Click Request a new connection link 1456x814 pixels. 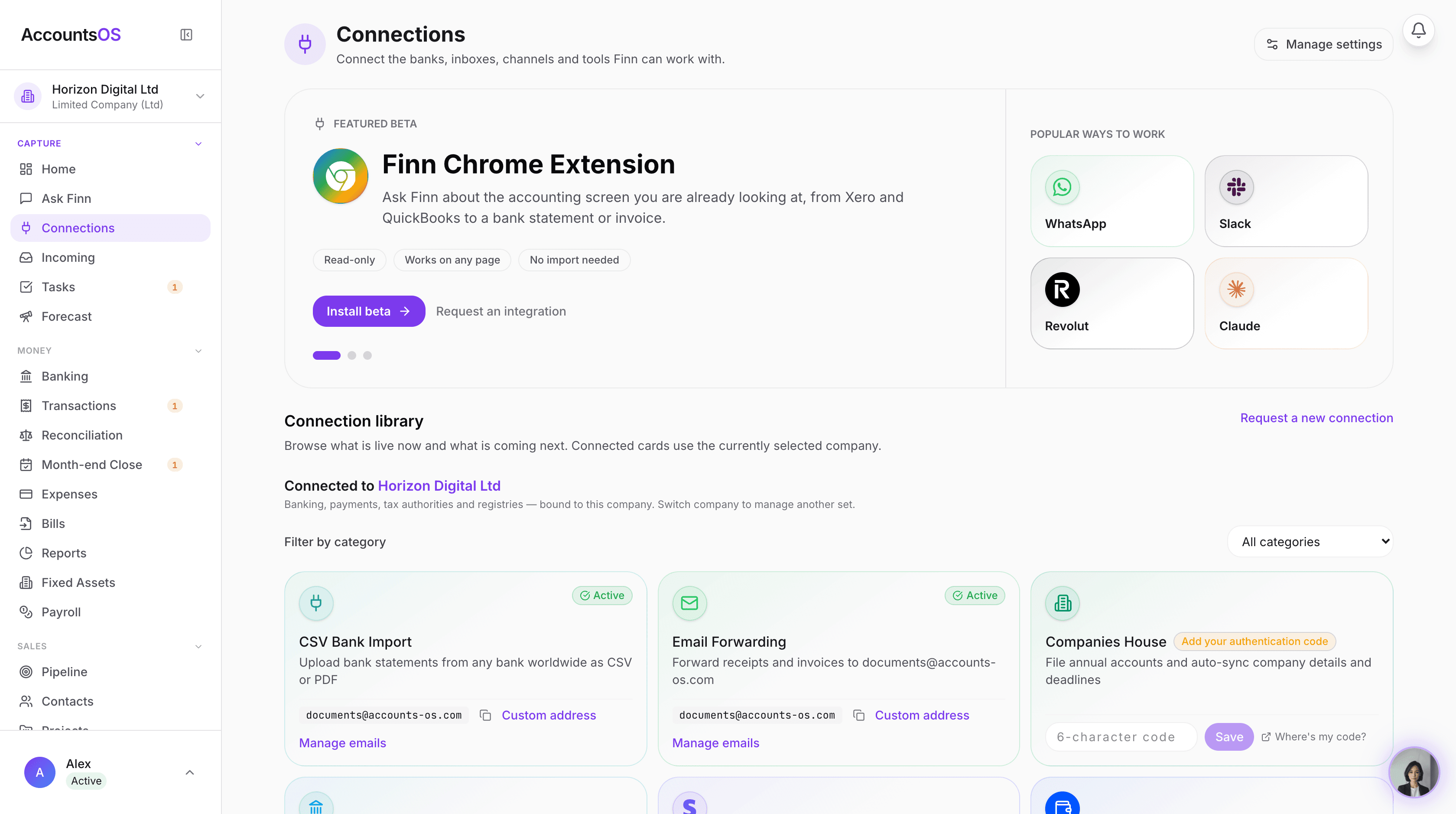pos(1316,418)
